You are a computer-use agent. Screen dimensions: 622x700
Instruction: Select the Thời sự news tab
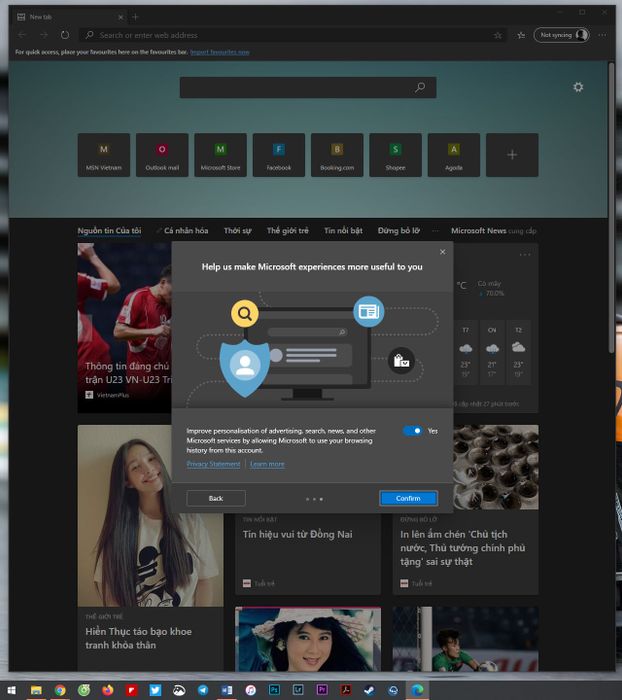tap(238, 230)
